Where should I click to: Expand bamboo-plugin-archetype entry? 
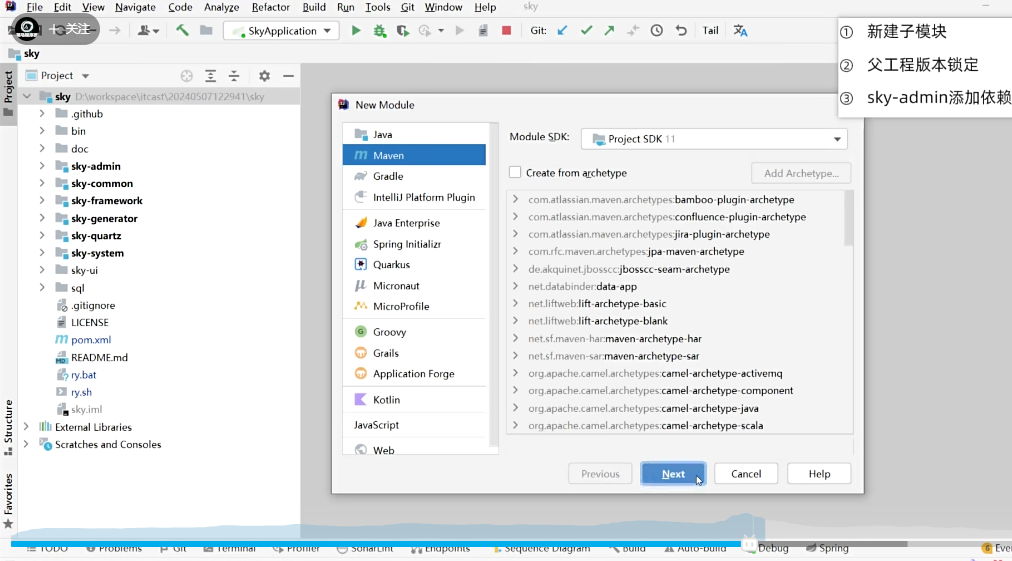(x=516, y=199)
